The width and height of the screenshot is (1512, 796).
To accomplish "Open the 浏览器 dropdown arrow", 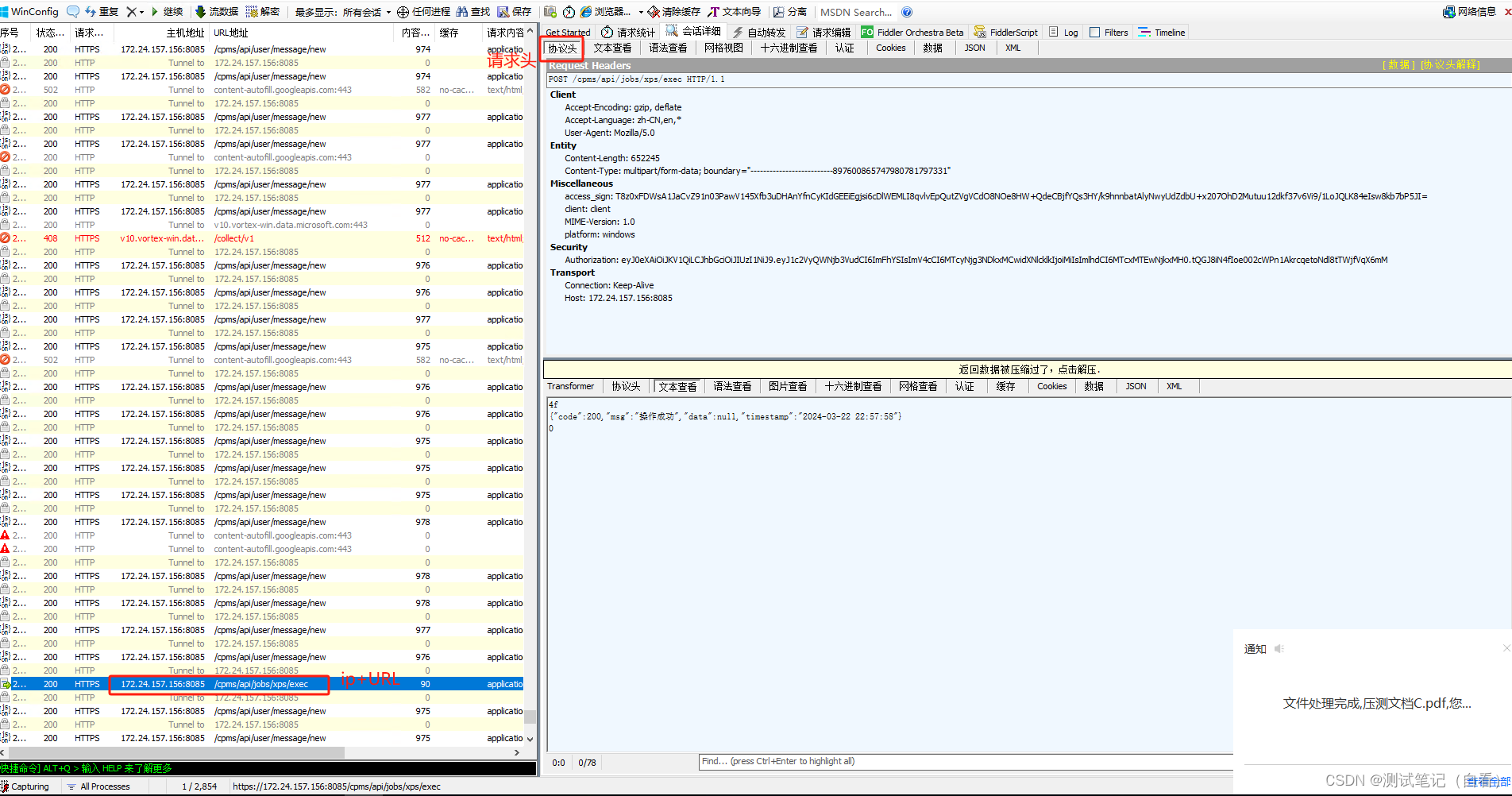I will (x=641, y=12).
